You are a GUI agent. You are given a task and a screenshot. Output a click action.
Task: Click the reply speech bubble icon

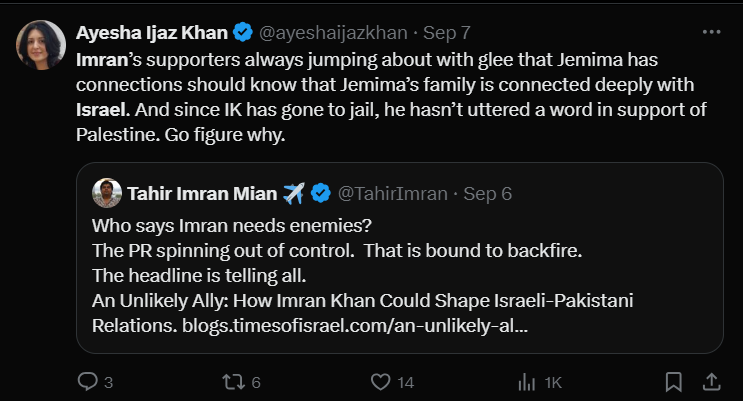pyautogui.click(x=88, y=381)
